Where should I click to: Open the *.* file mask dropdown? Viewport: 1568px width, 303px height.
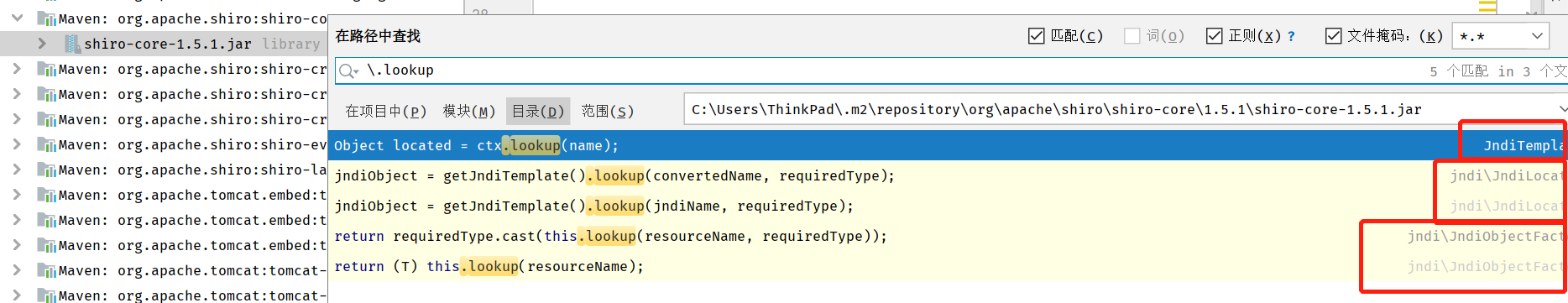coord(1501,36)
